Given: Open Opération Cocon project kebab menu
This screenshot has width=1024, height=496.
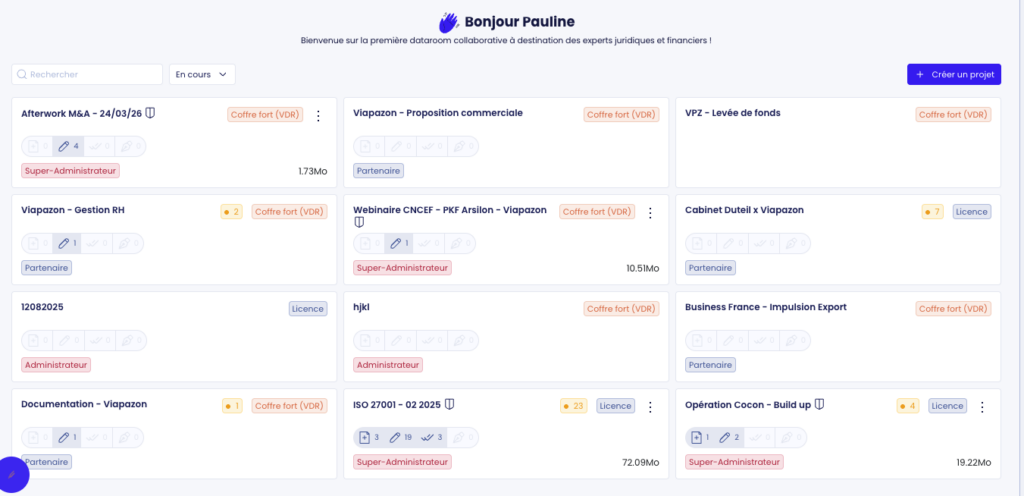Looking at the screenshot, I should click(982, 407).
